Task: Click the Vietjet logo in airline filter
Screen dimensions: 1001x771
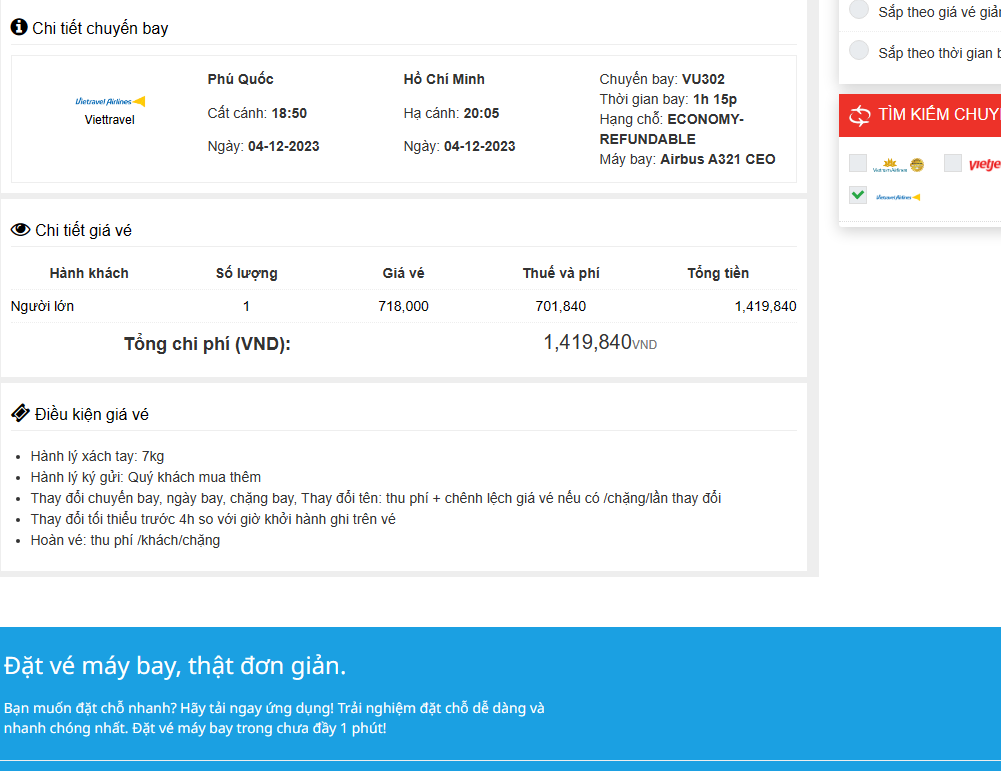Action: tap(984, 165)
